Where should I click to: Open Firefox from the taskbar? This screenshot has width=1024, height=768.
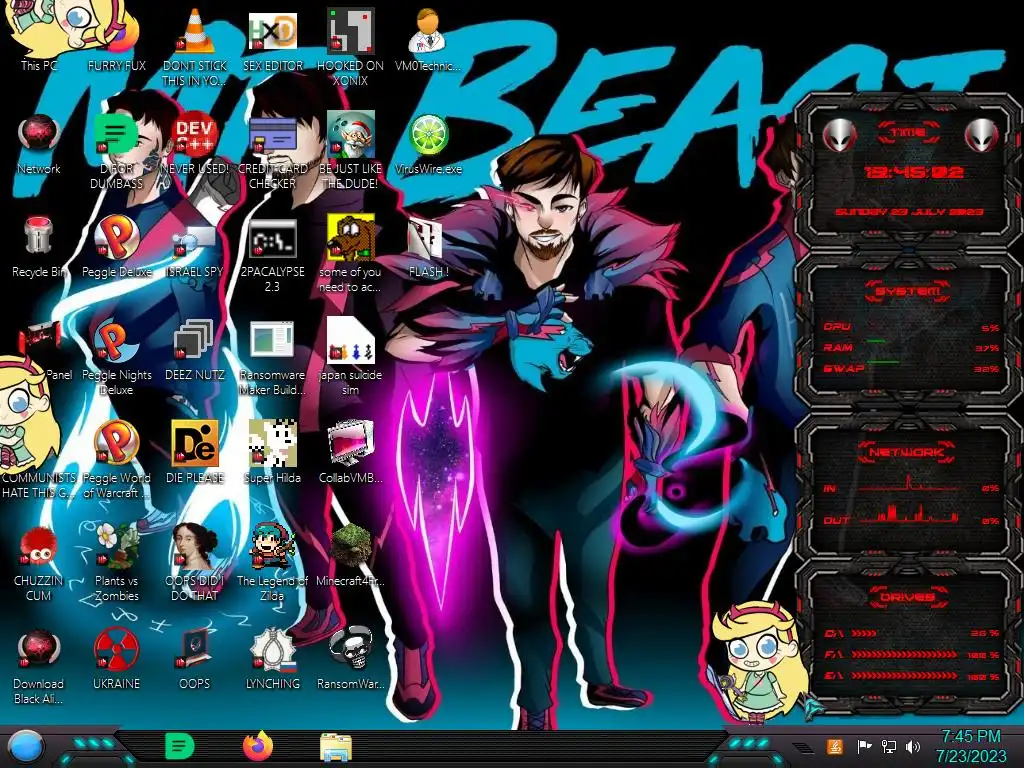[258, 746]
